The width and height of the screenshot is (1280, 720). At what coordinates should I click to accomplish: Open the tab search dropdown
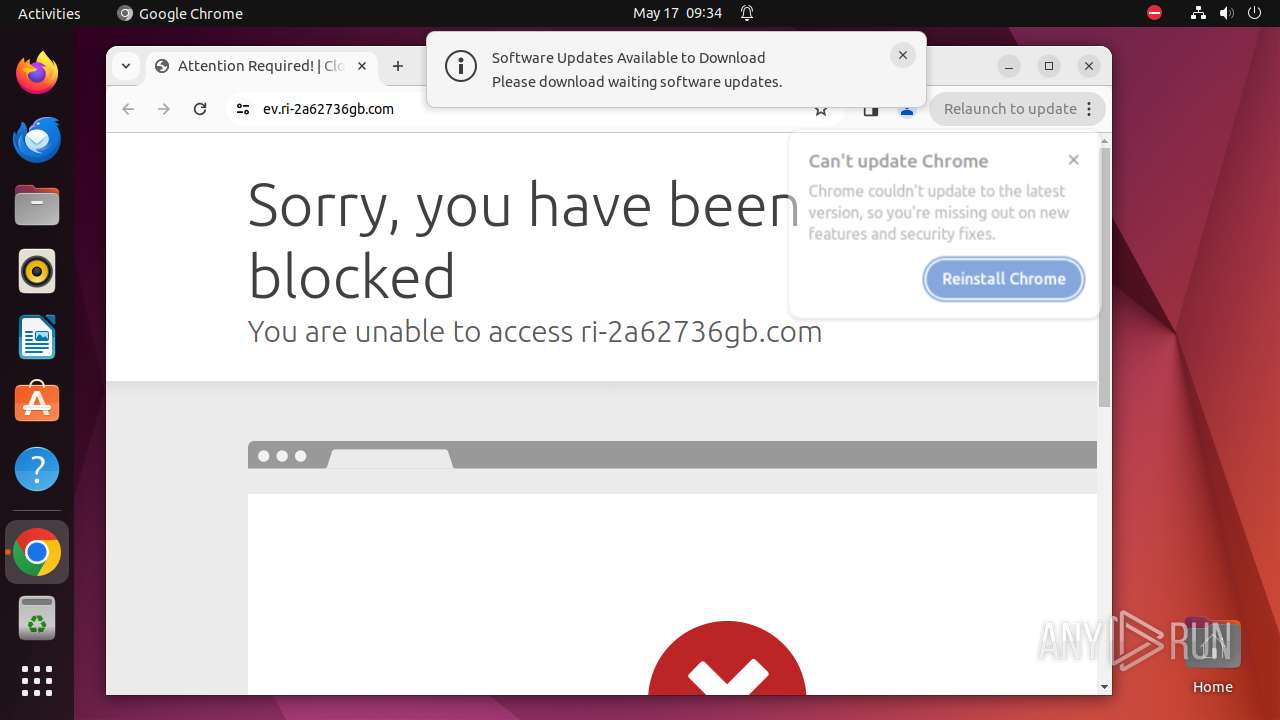click(125, 66)
